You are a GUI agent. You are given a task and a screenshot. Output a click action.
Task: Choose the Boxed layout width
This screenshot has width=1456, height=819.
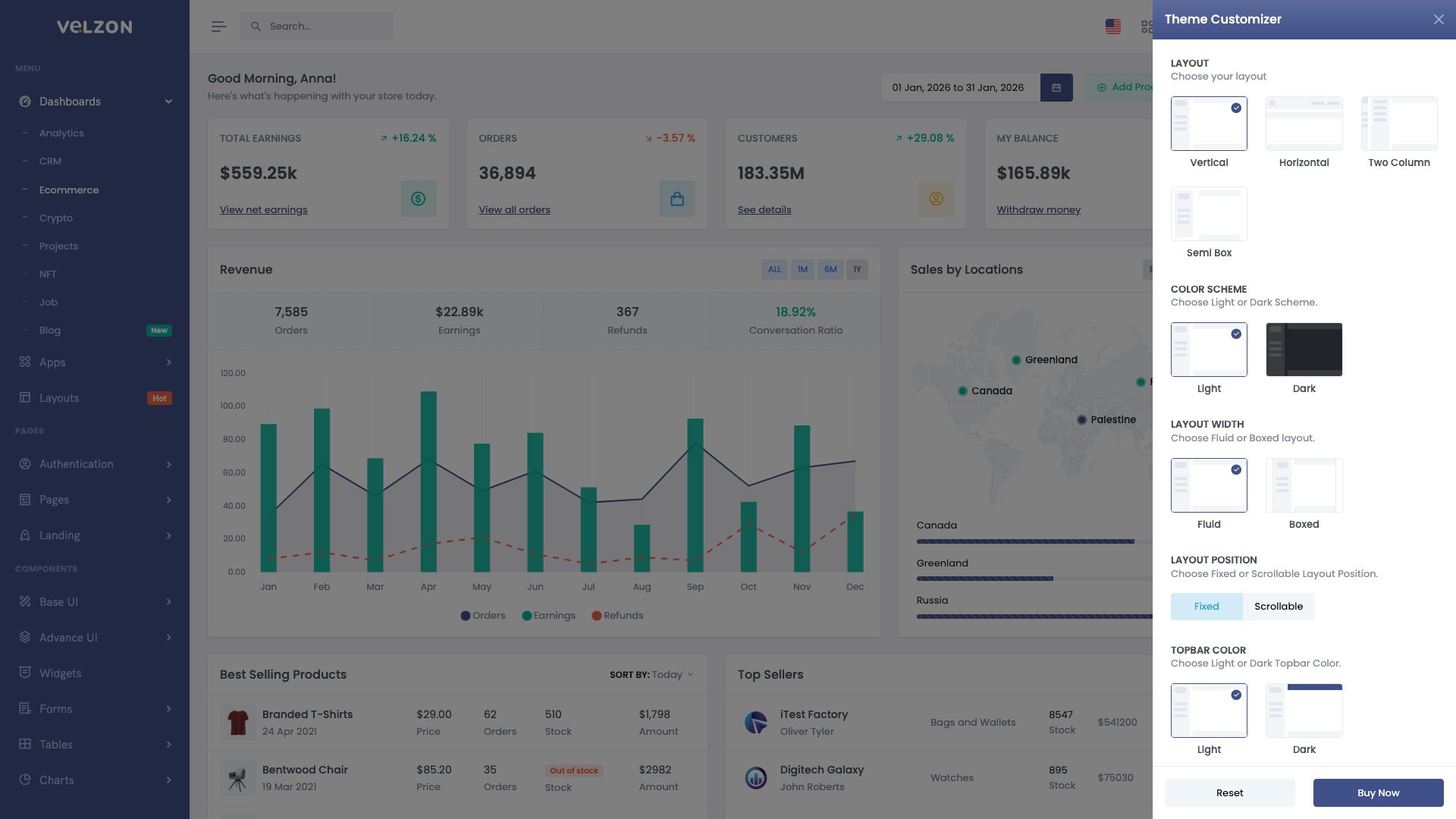[x=1304, y=485]
